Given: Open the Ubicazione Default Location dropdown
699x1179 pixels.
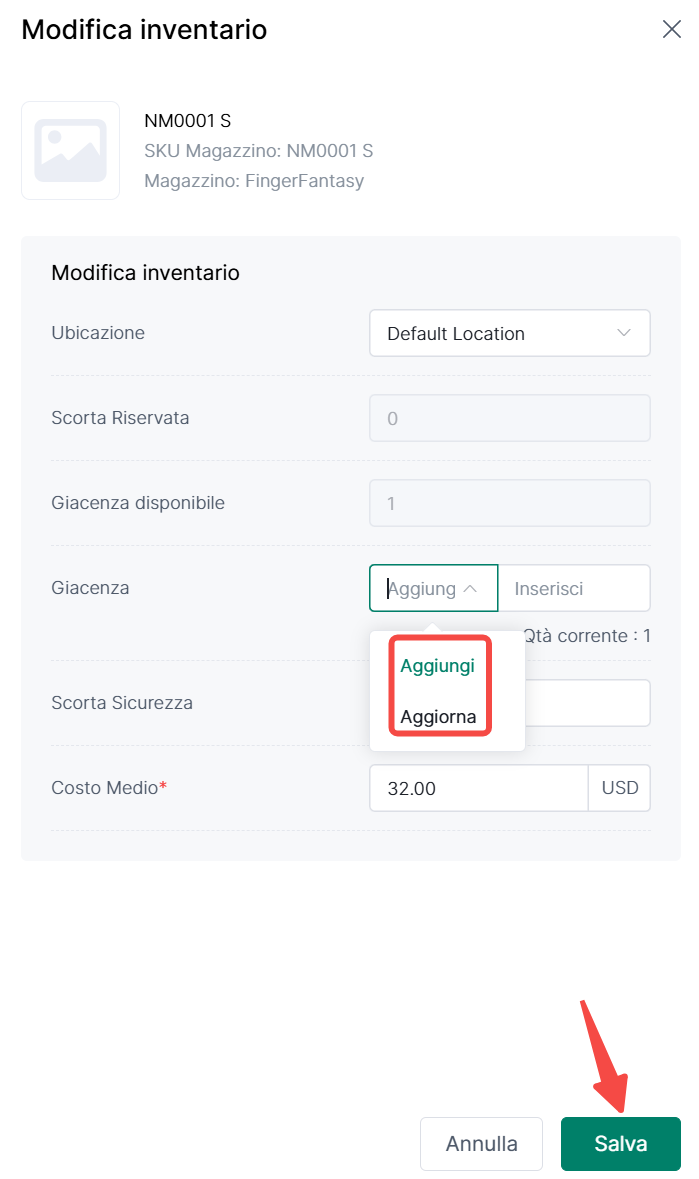Looking at the screenshot, I should (x=509, y=333).
